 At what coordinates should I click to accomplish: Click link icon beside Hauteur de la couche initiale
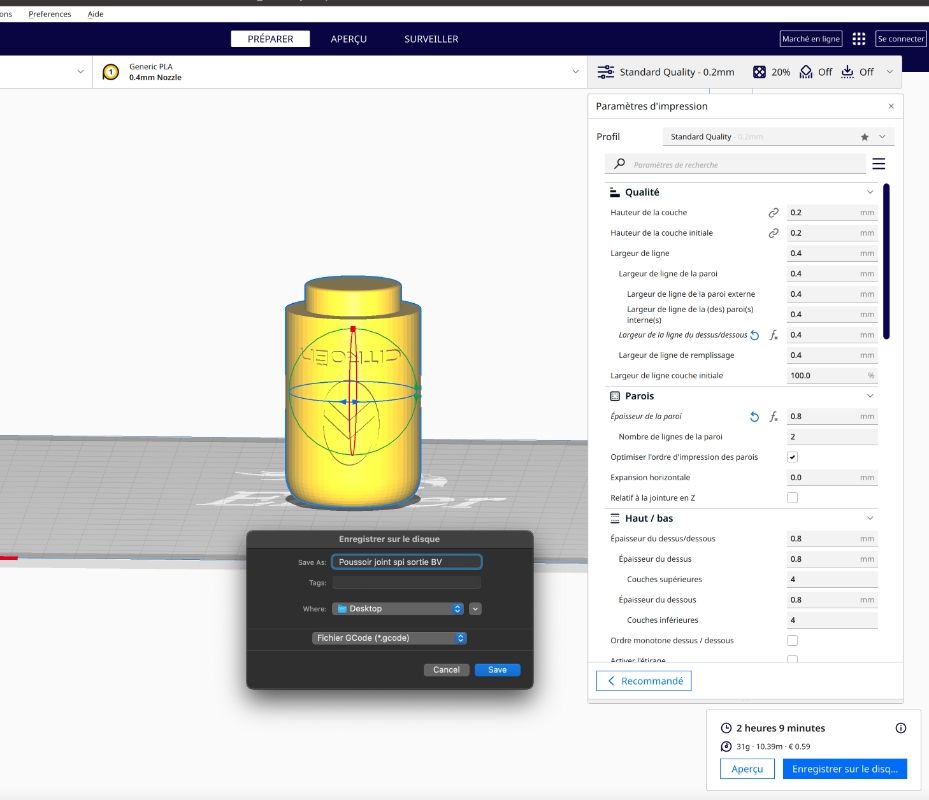pos(773,233)
